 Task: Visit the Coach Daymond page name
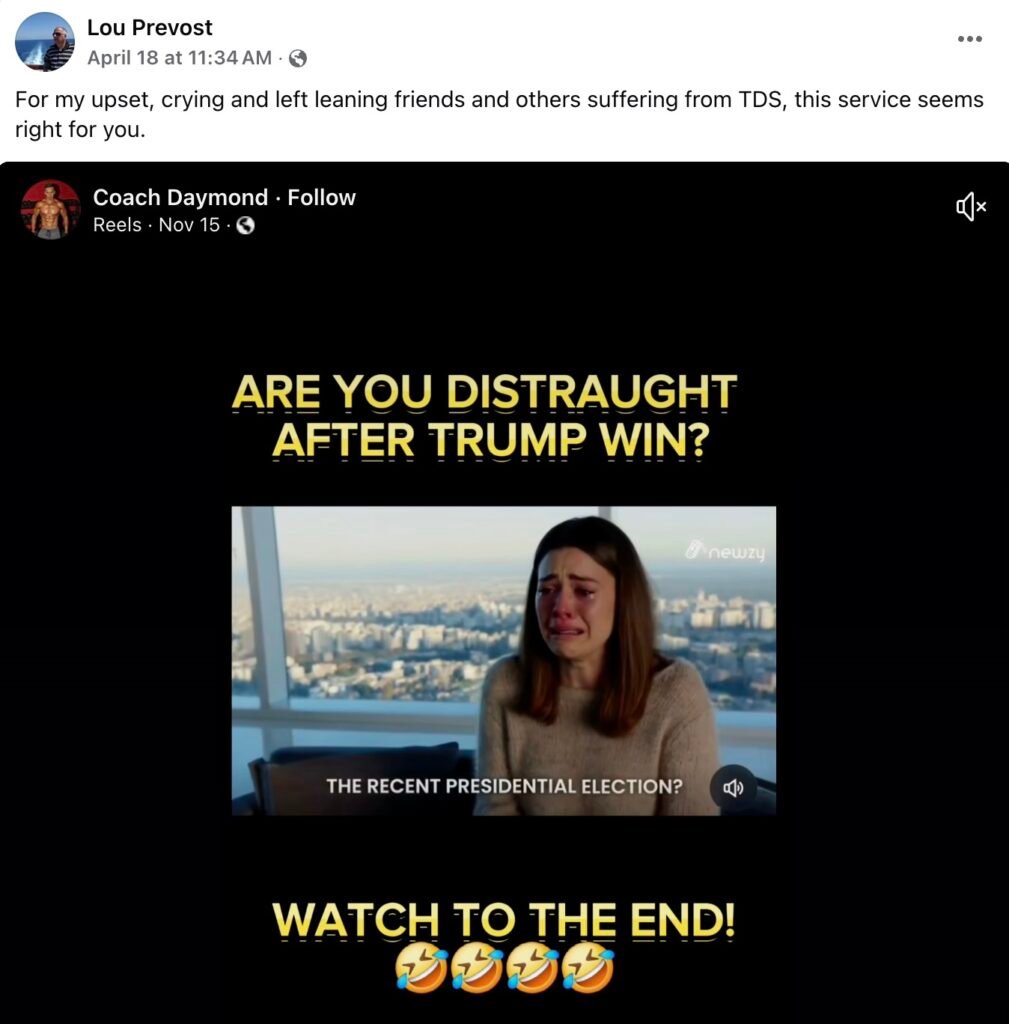tap(180, 197)
